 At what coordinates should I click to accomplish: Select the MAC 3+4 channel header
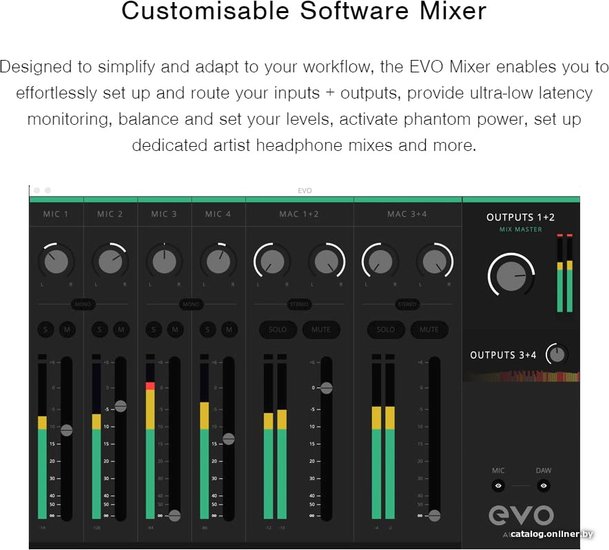click(407, 214)
